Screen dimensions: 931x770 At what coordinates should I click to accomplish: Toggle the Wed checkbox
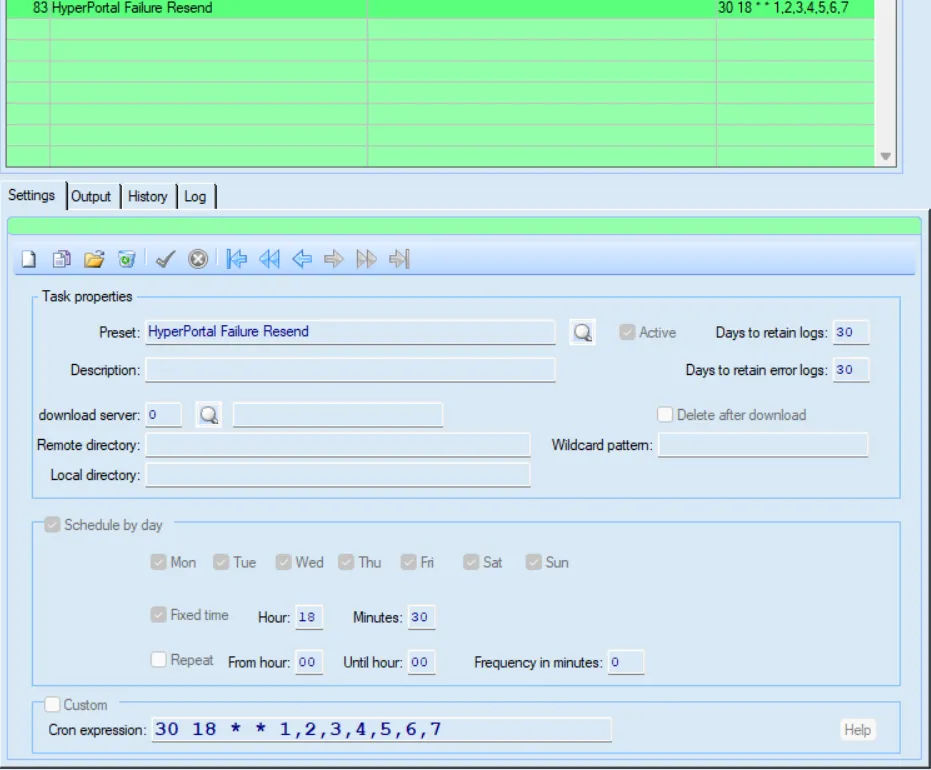point(283,562)
